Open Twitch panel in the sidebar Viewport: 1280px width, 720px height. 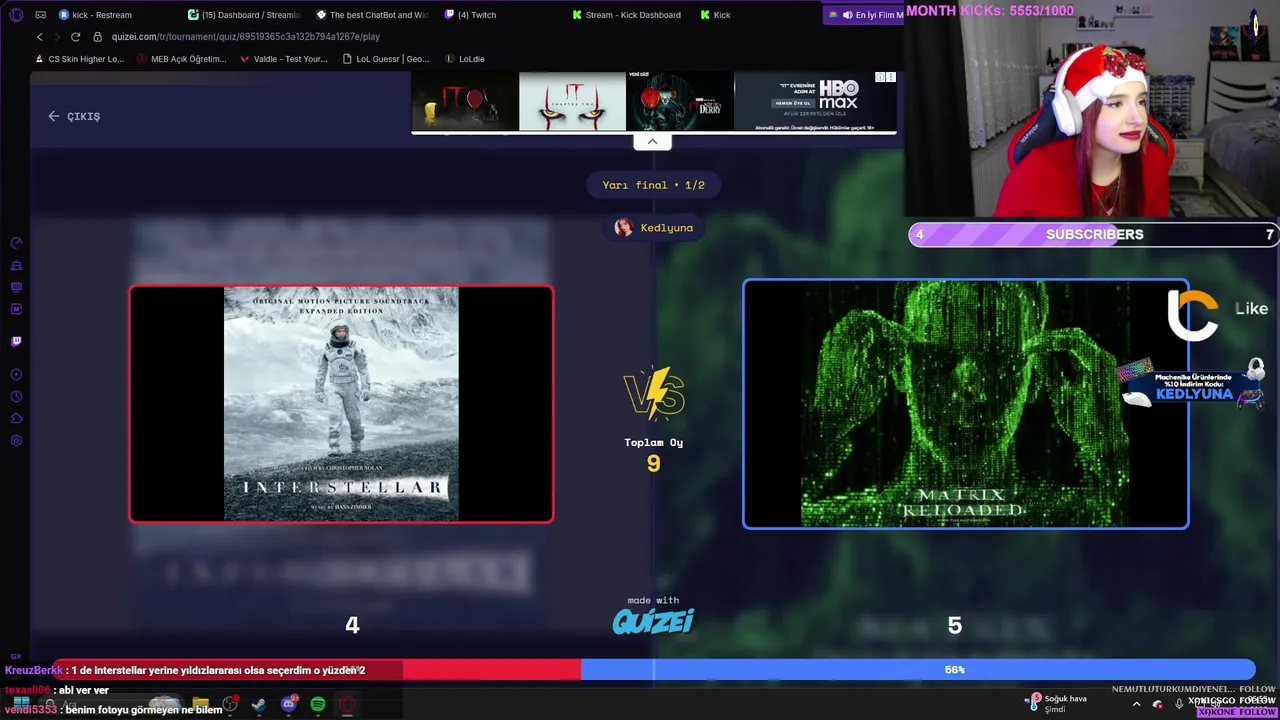pos(16,341)
